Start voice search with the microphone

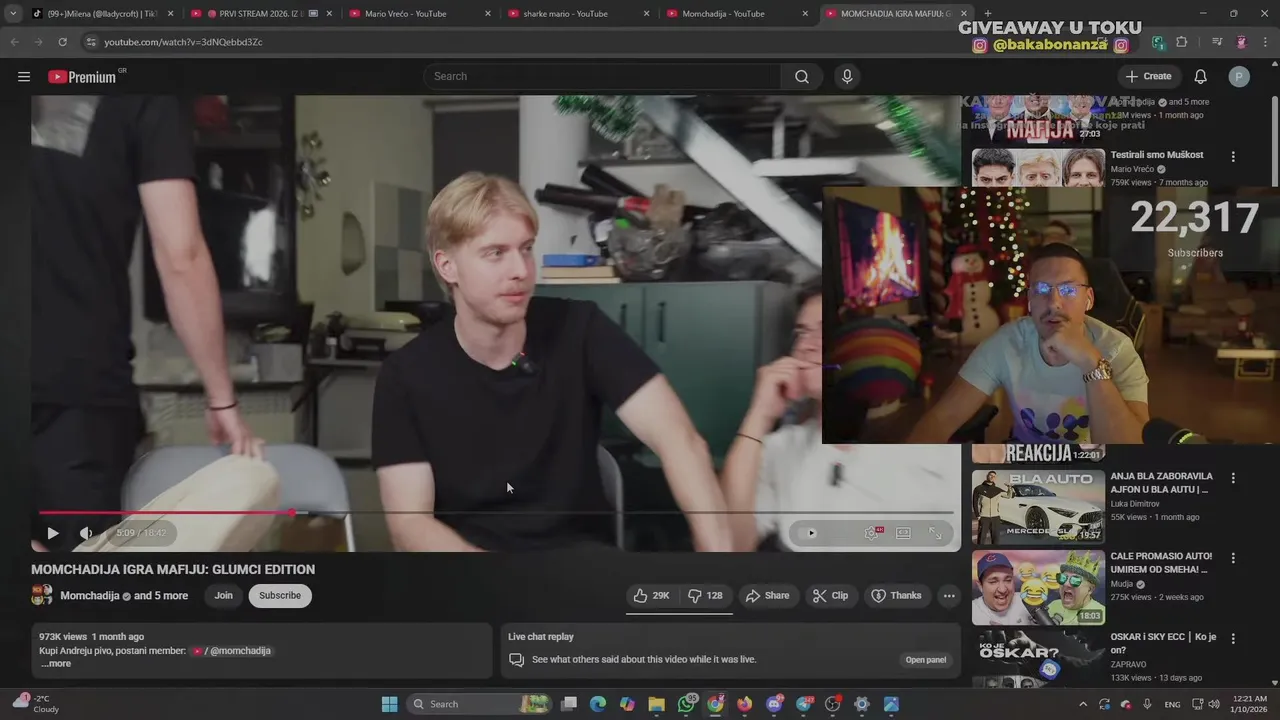[x=847, y=76]
